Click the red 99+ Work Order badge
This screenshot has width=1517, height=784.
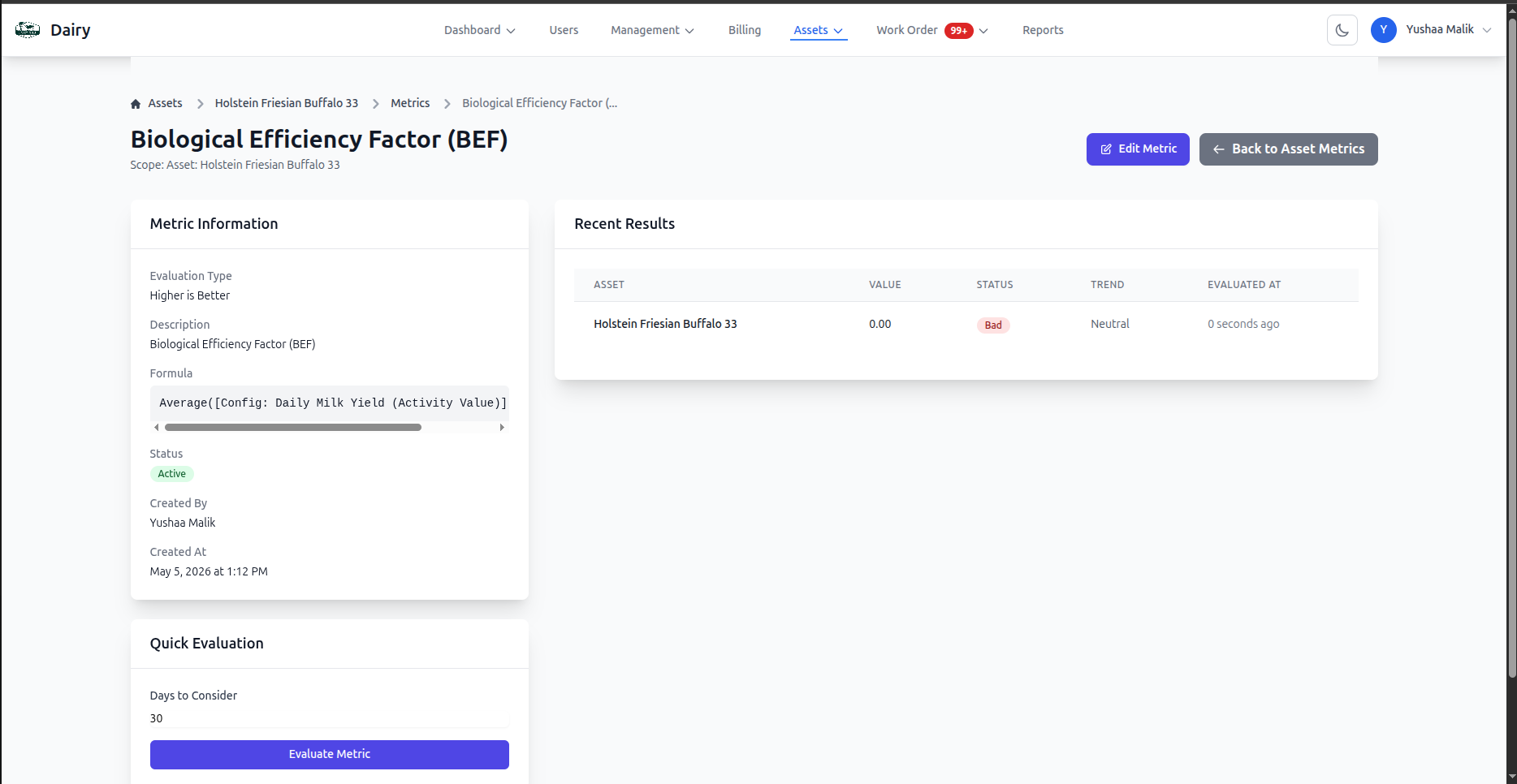coord(959,31)
